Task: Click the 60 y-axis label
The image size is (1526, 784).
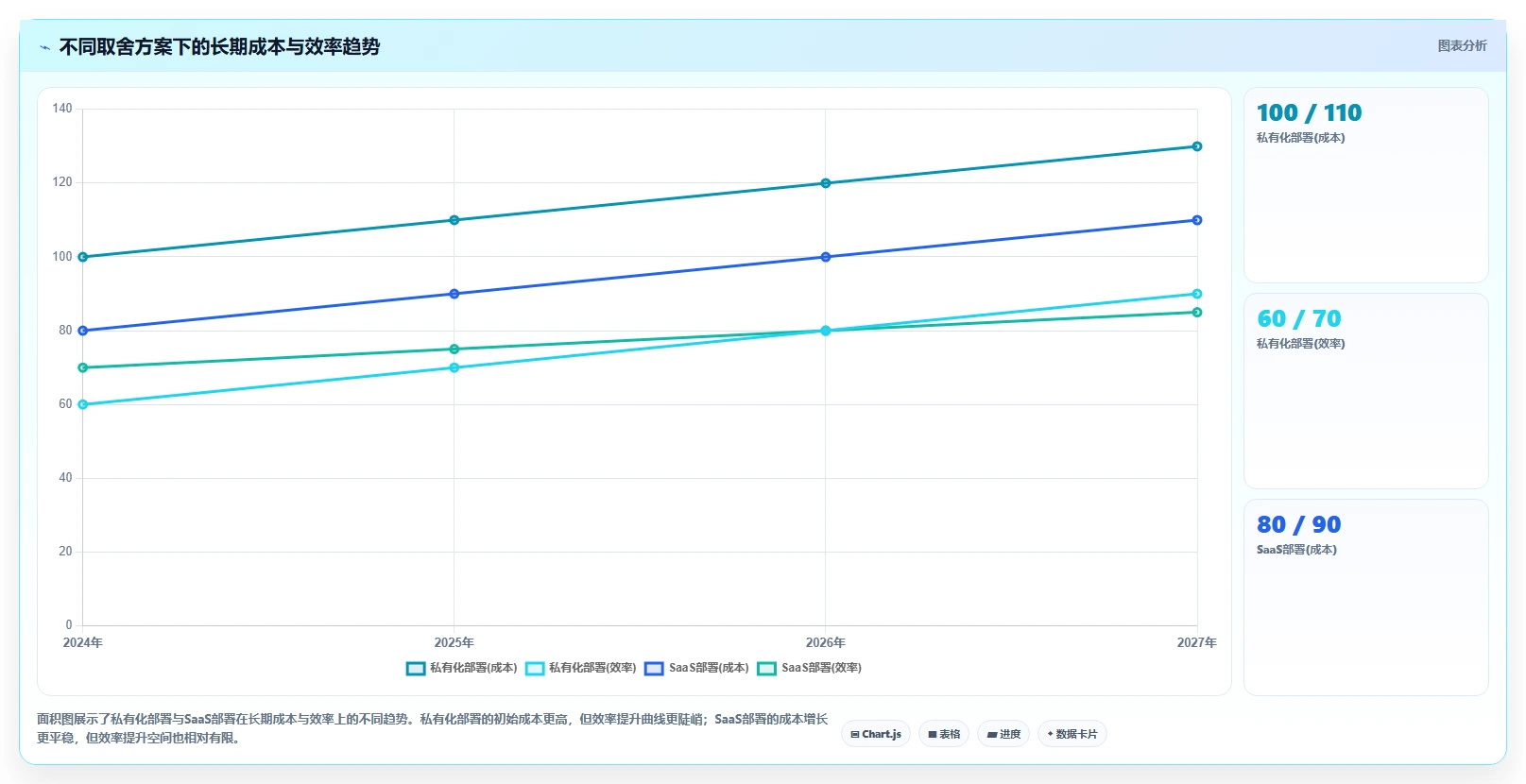Action: [x=65, y=404]
